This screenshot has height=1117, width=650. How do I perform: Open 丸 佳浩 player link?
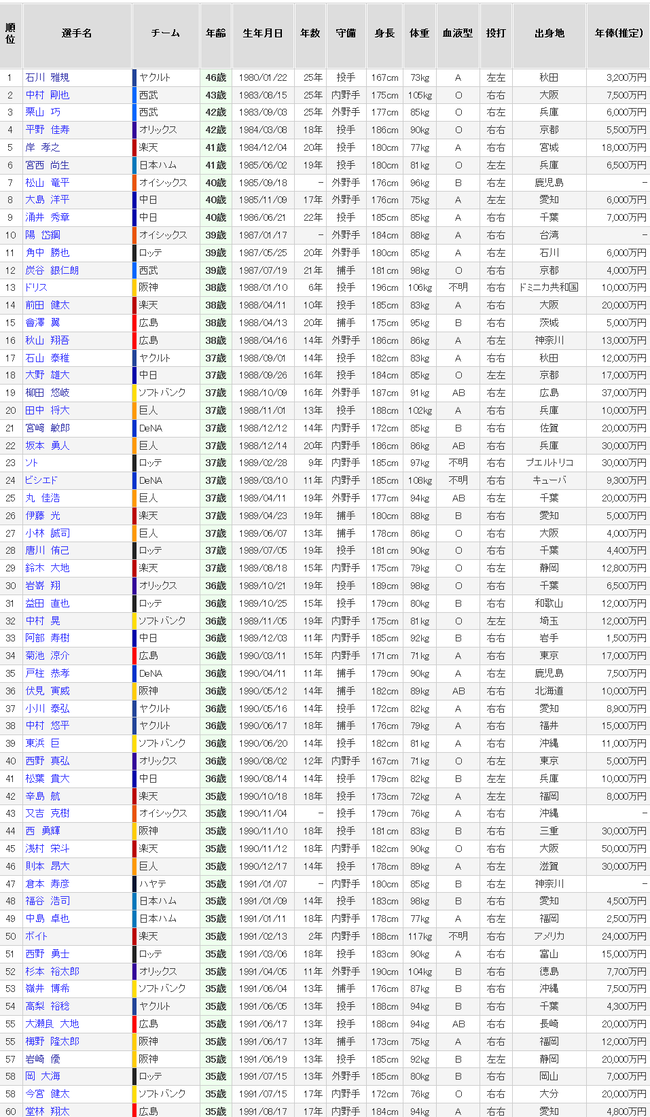coord(43,498)
